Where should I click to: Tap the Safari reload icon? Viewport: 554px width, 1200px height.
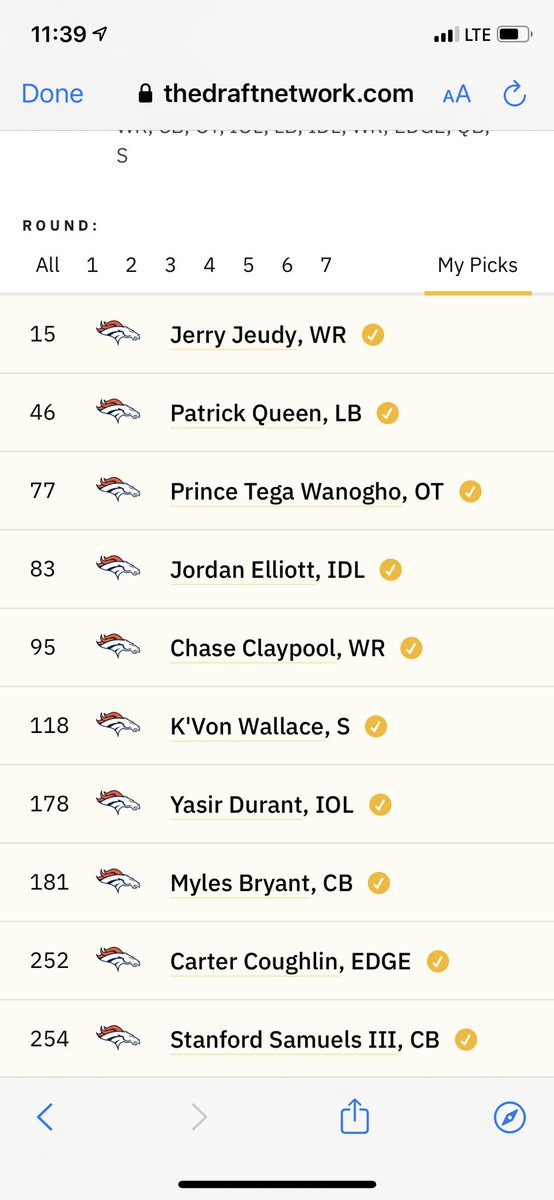pyautogui.click(x=514, y=94)
